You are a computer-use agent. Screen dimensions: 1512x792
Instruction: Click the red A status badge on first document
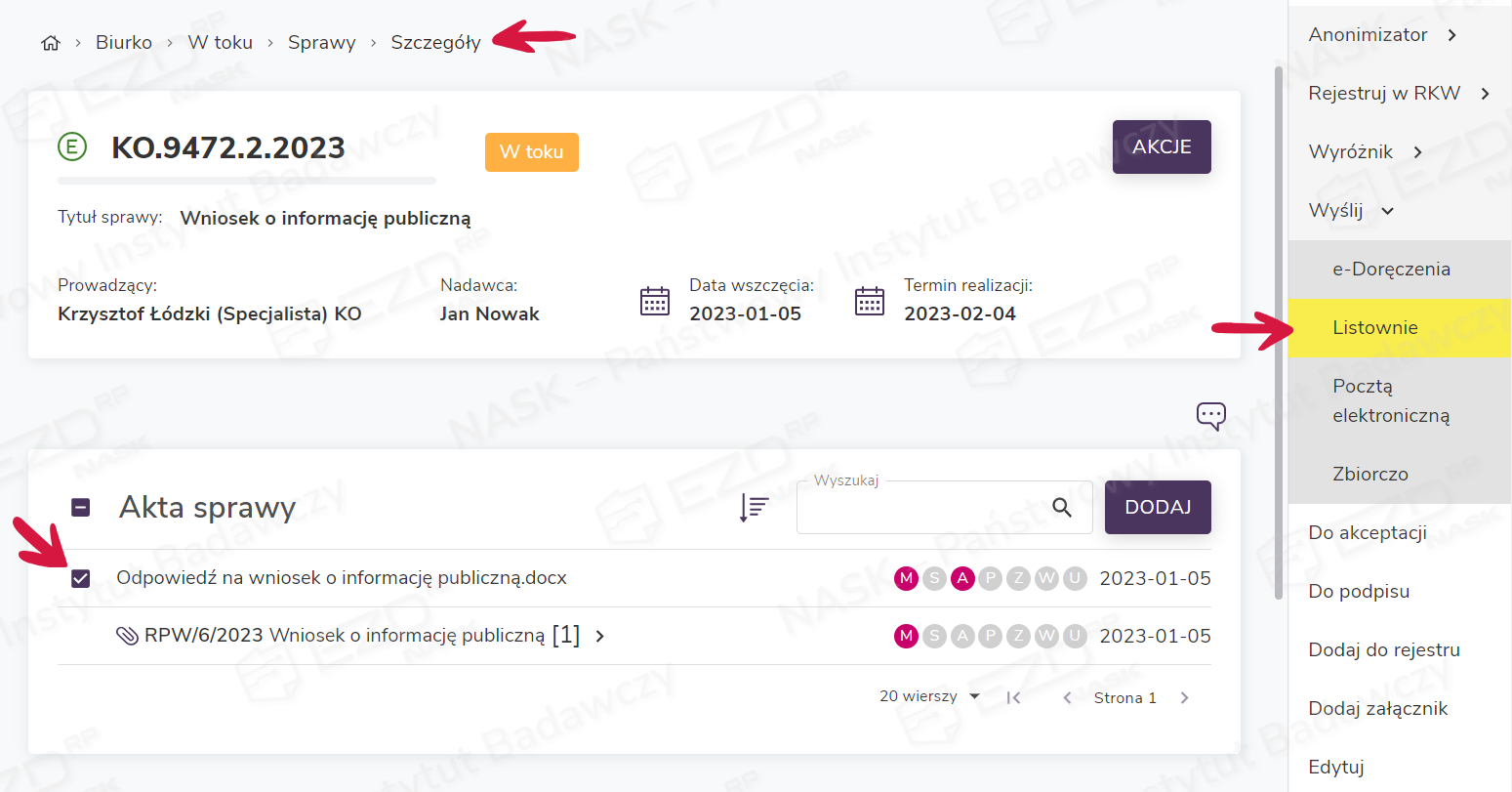(962, 579)
